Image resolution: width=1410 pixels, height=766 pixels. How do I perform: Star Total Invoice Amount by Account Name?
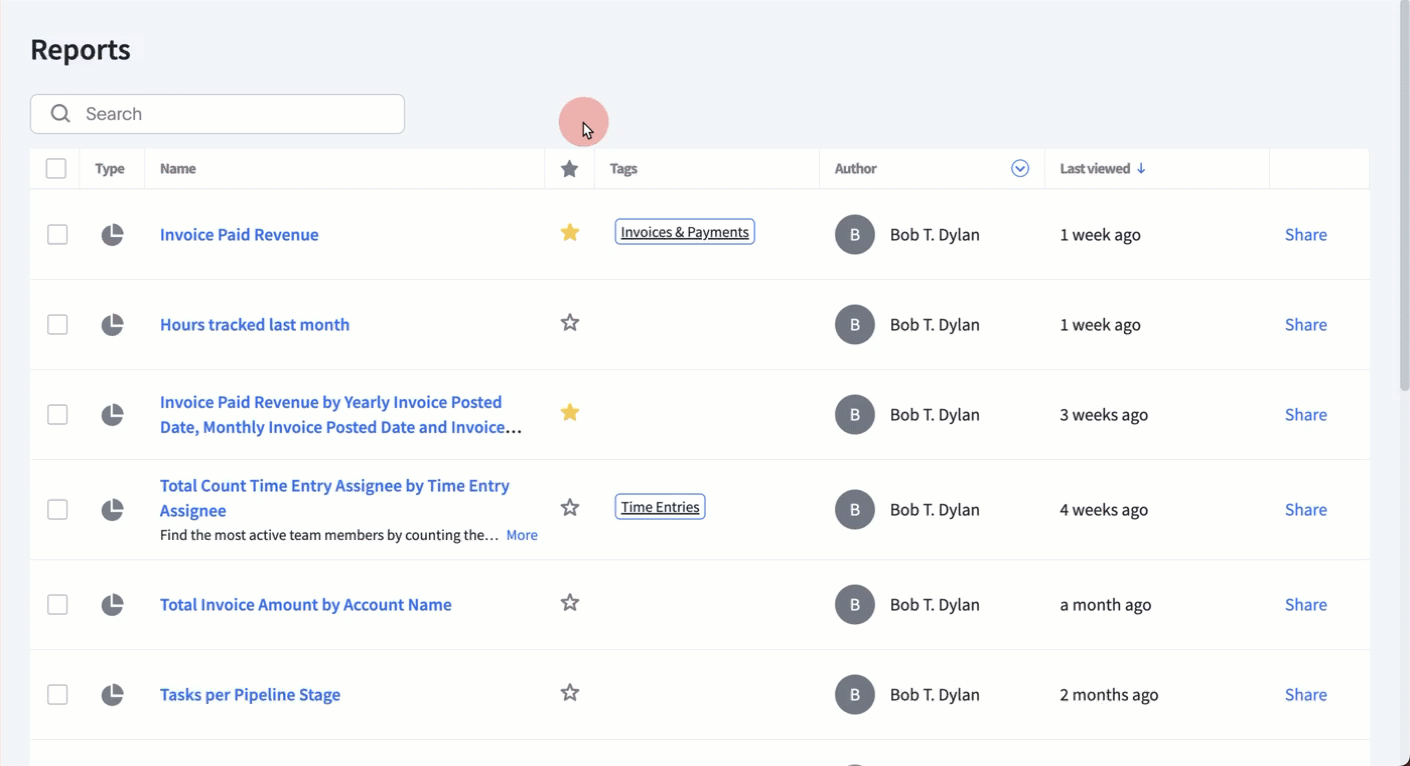coord(570,603)
